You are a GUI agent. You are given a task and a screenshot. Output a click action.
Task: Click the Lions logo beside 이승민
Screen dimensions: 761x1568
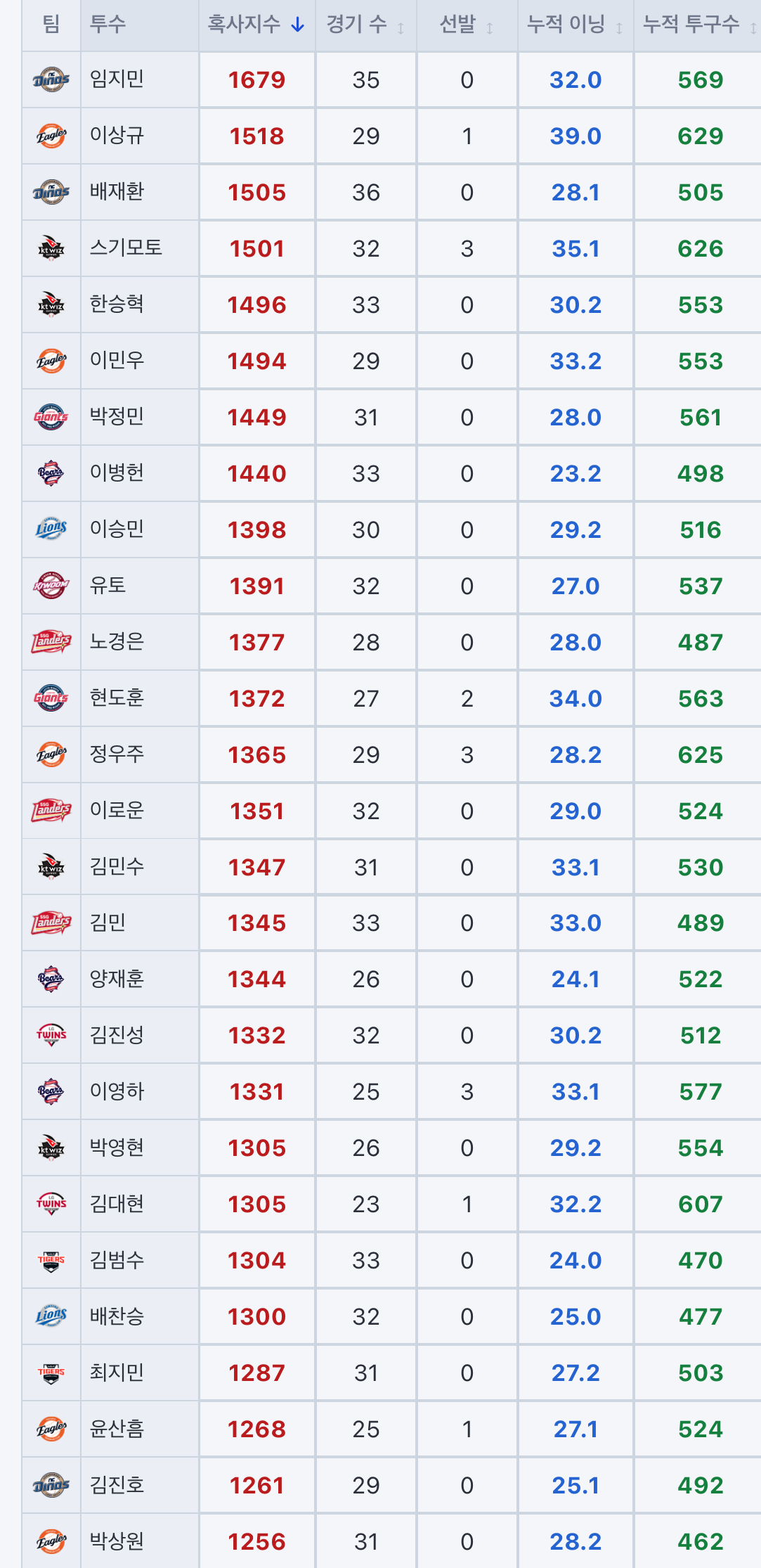(51, 529)
